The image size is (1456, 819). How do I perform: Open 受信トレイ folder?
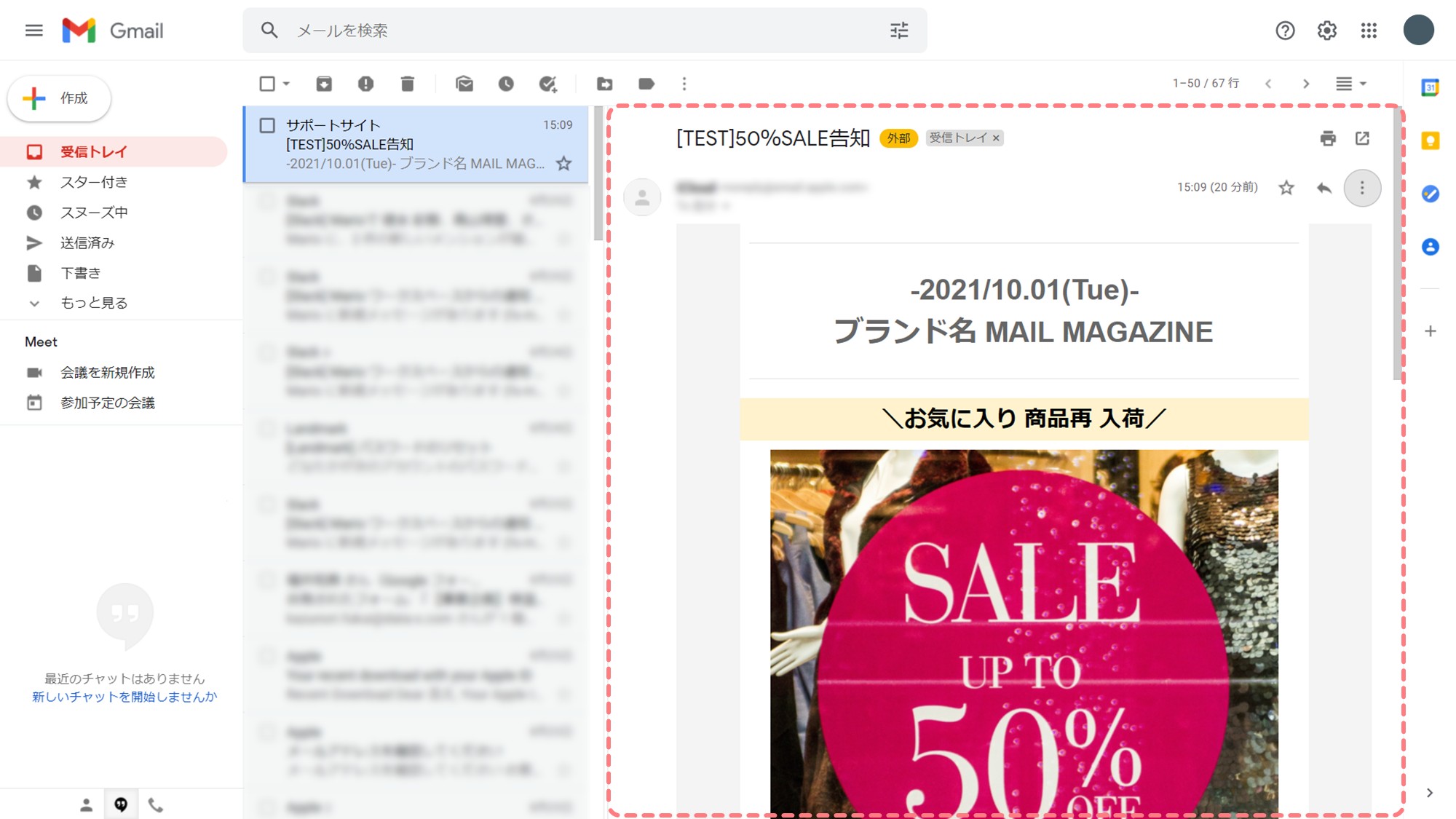coord(114,151)
